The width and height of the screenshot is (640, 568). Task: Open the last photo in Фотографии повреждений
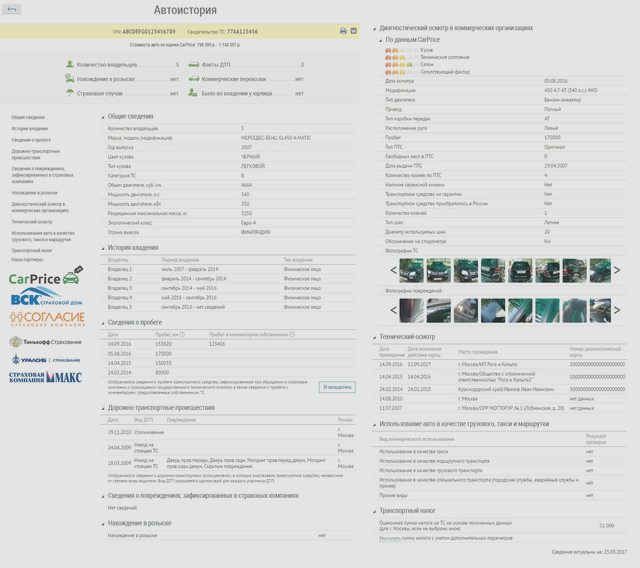[600, 310]
